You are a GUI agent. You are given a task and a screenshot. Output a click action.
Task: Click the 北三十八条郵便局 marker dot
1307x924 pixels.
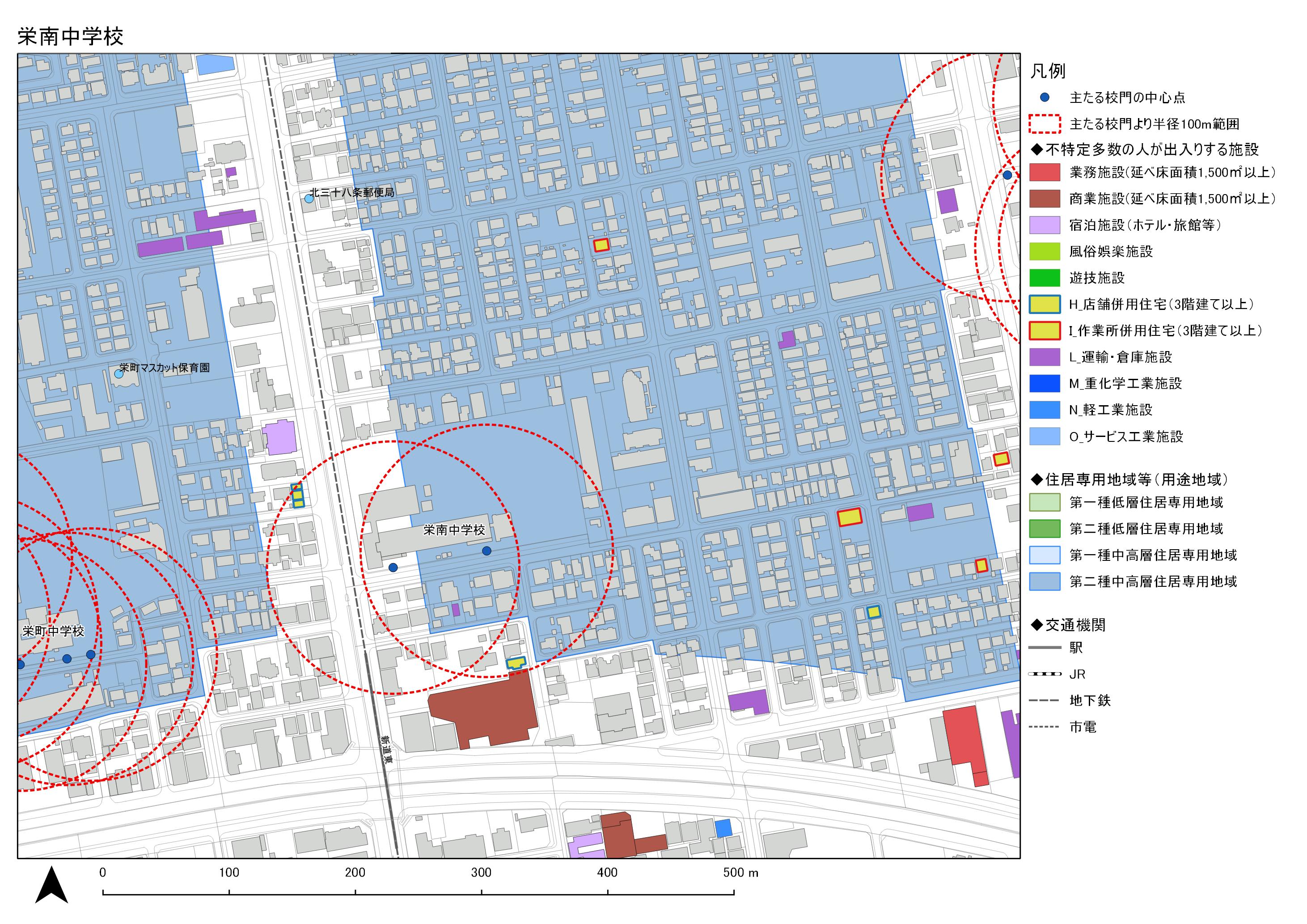[x=309, y=199]
